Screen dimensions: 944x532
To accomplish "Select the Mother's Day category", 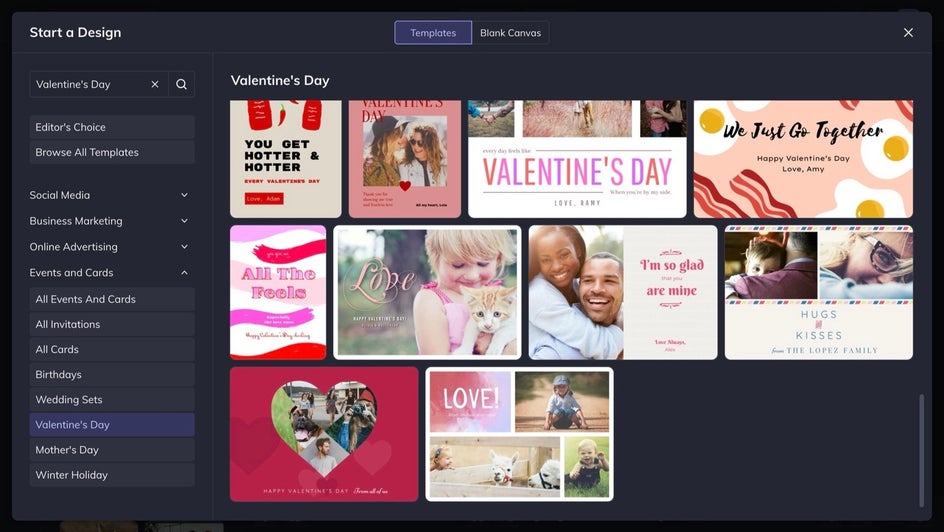I will [112, 450].
